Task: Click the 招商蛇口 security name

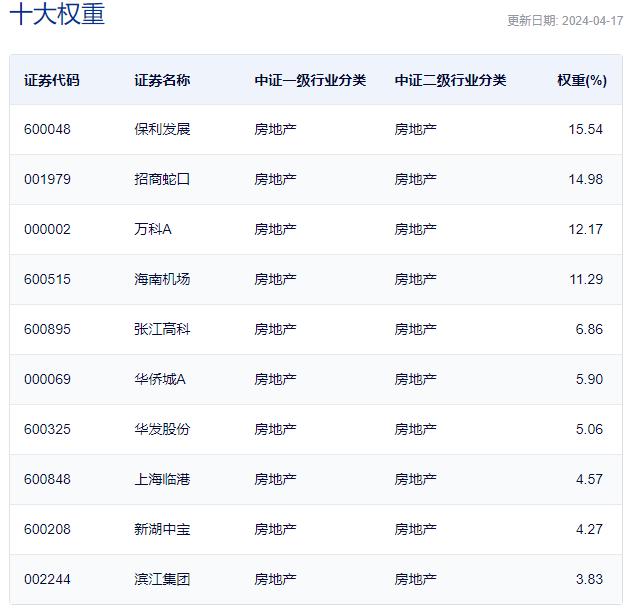Action: (162, 179)
